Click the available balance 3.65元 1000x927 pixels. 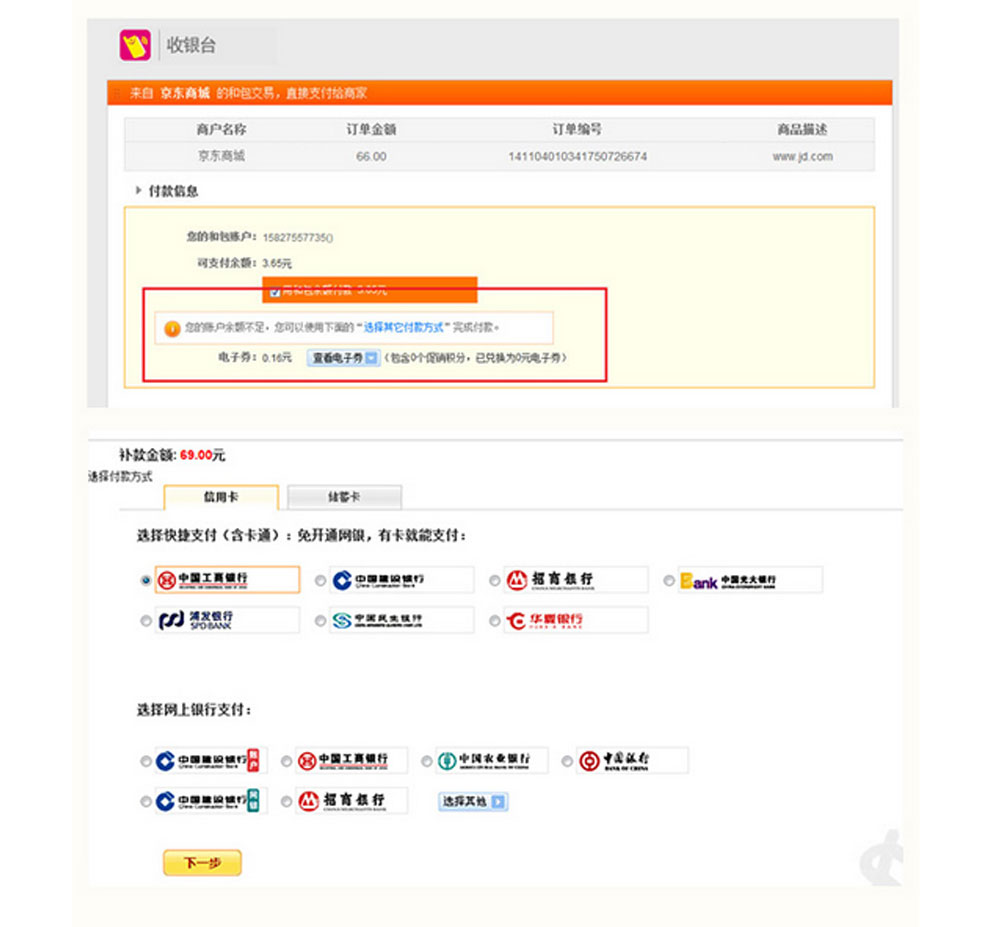click(277, 263)
